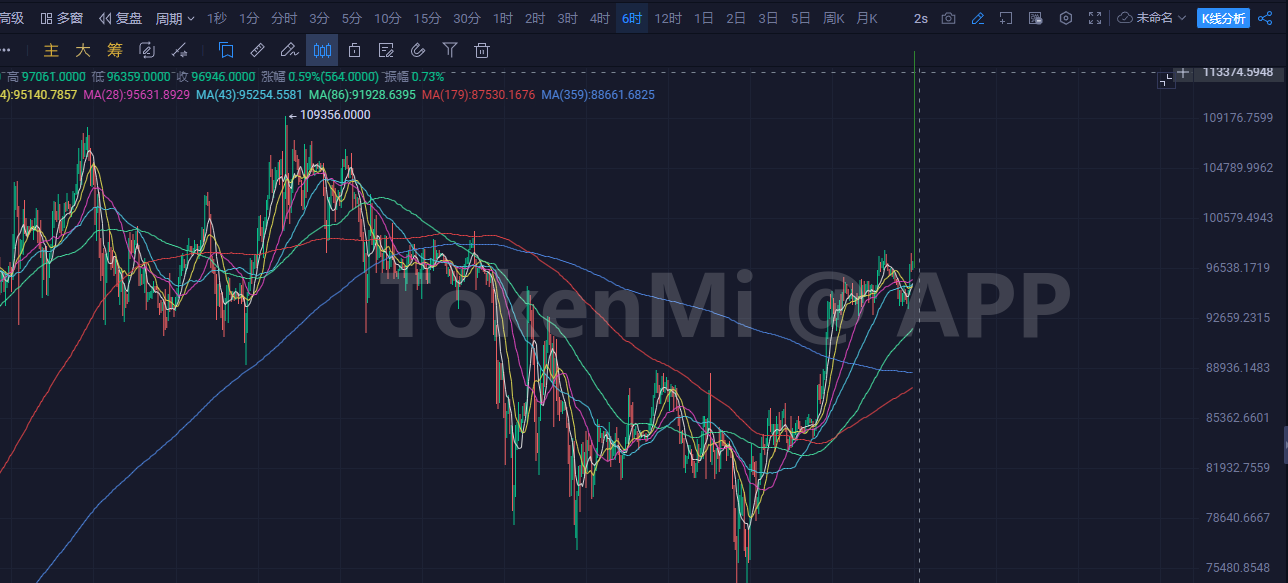Show the 周K weekly chart
Viewport: 1288px width, 583px height.
(x=833, y=18)
